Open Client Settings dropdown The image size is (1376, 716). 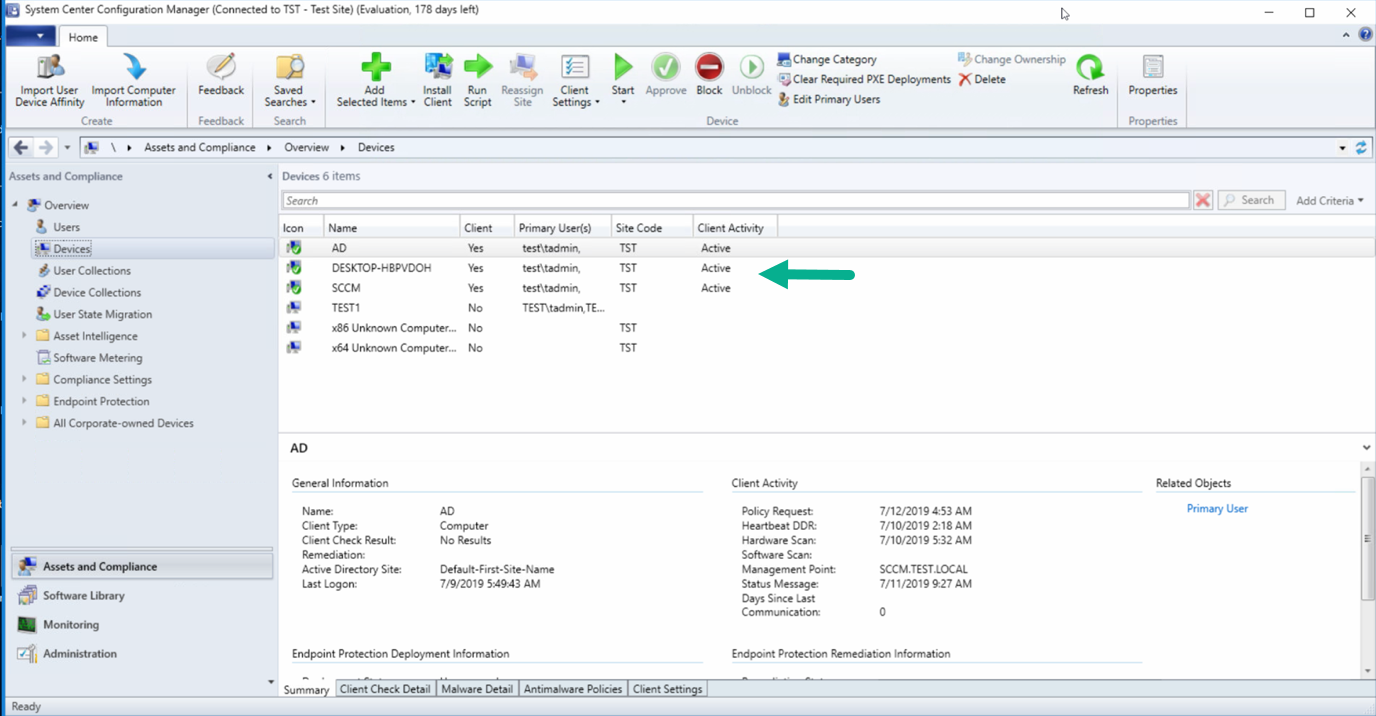[x=575, y=82]
